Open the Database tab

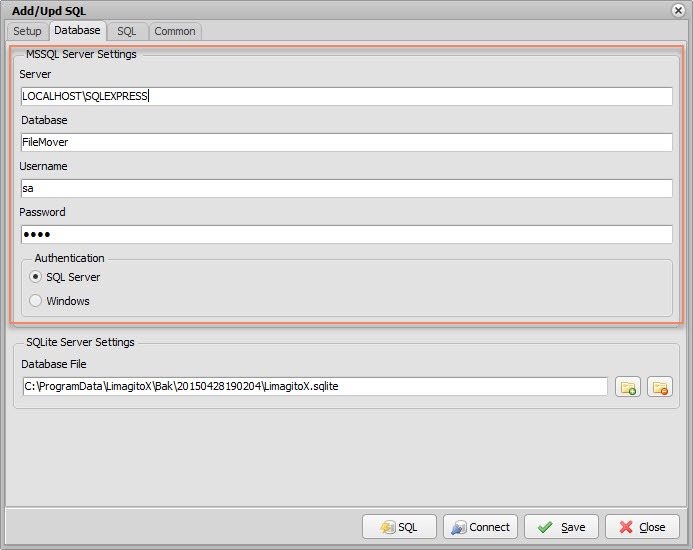click(x=77, y=30)
